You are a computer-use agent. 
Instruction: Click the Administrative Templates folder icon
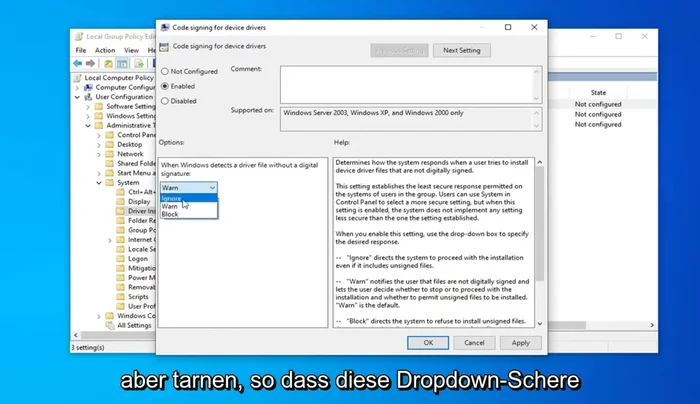(x=99, y=125)
